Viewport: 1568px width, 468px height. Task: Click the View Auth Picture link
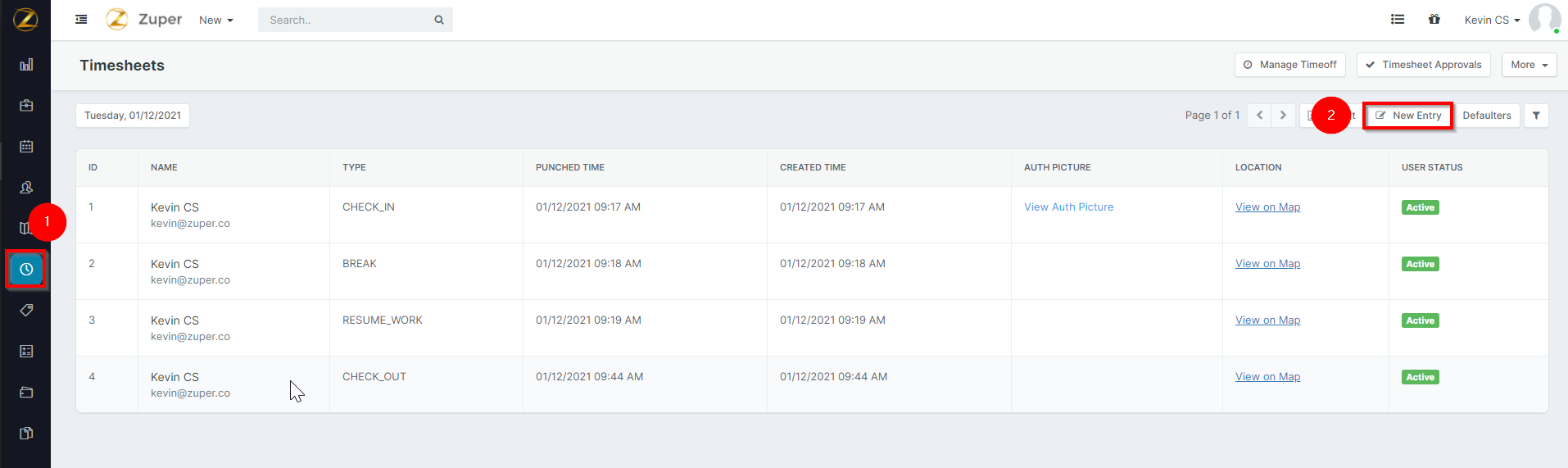1068,207
